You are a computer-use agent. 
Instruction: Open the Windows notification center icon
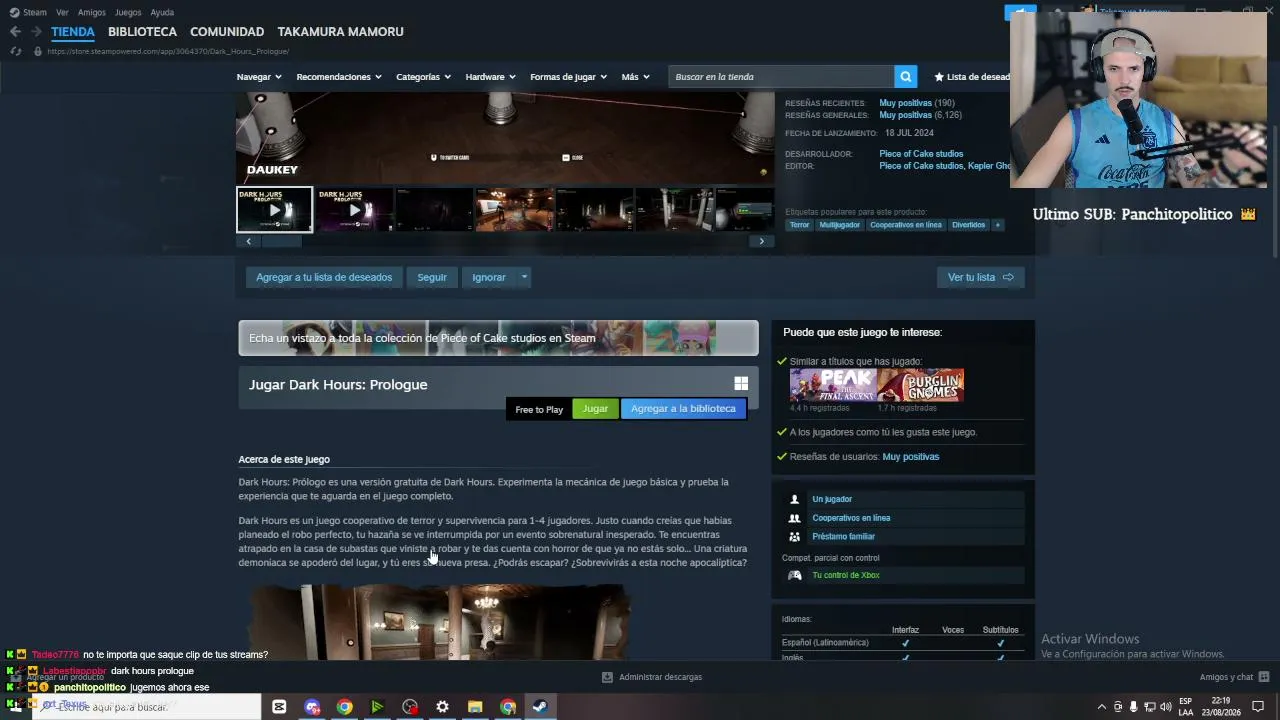1258,707
